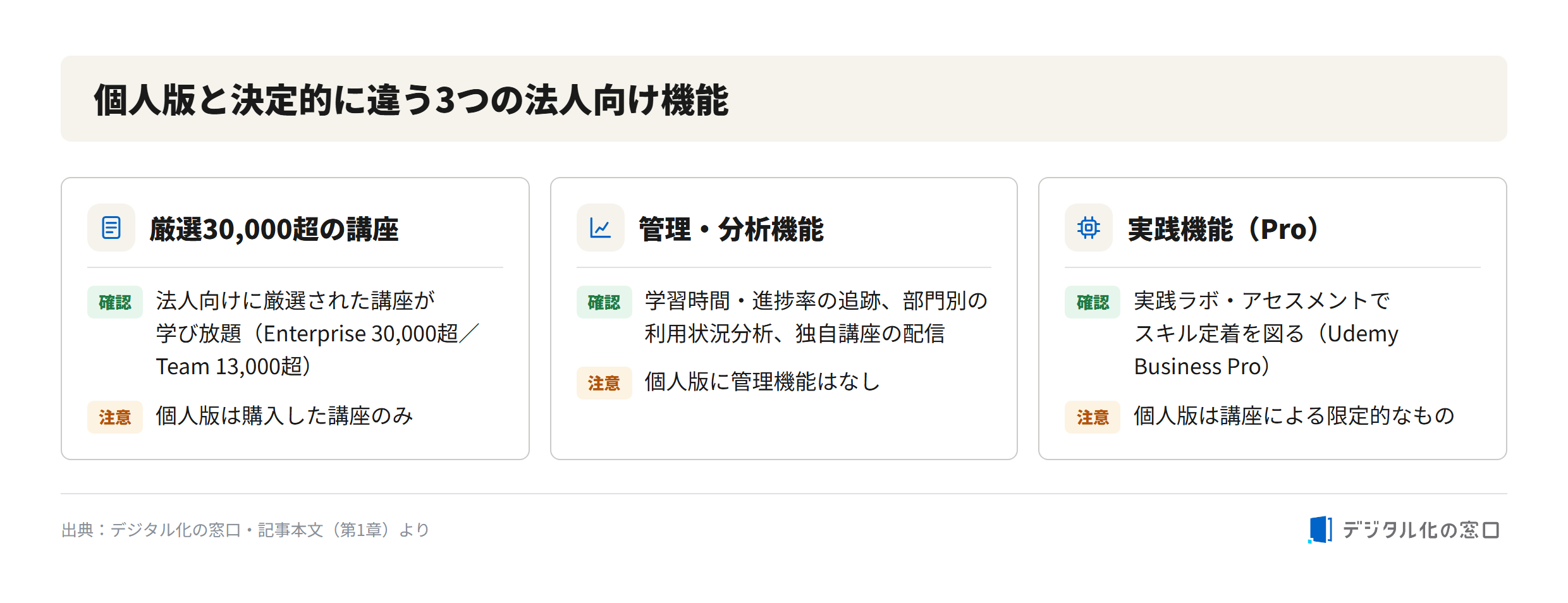
Task: Click the text 個人版は購入した講座のみ
Action: pos(285,416)
